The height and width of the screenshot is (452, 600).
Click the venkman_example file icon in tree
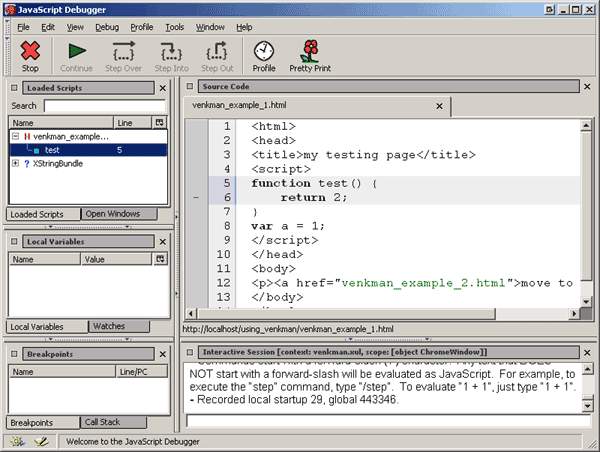click(x=27, y=137)
